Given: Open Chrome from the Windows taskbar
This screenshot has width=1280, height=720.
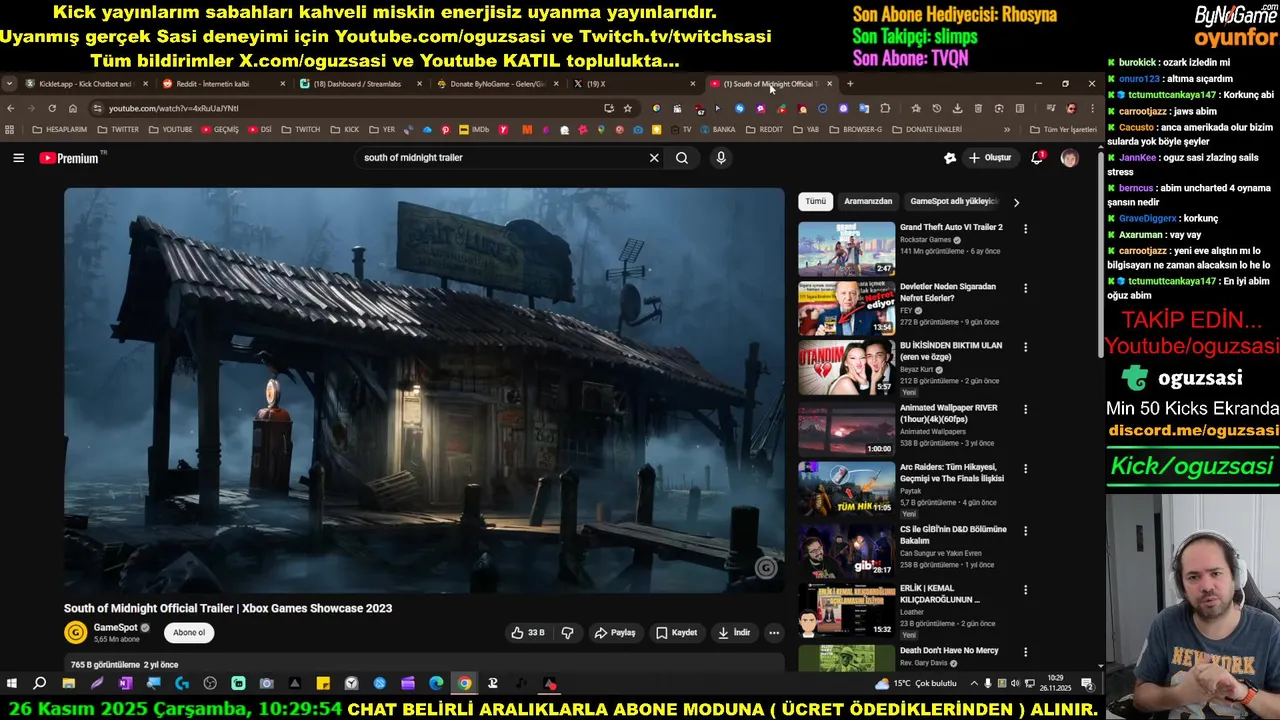Looking at the screenshot, I should click(x=465, y=684).
